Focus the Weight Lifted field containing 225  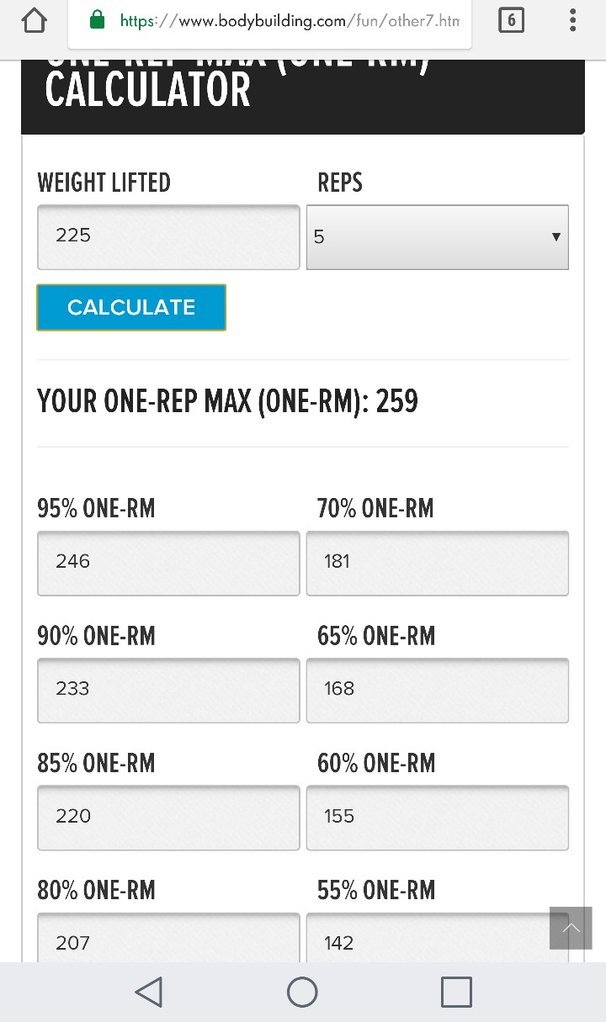[168, 237]
